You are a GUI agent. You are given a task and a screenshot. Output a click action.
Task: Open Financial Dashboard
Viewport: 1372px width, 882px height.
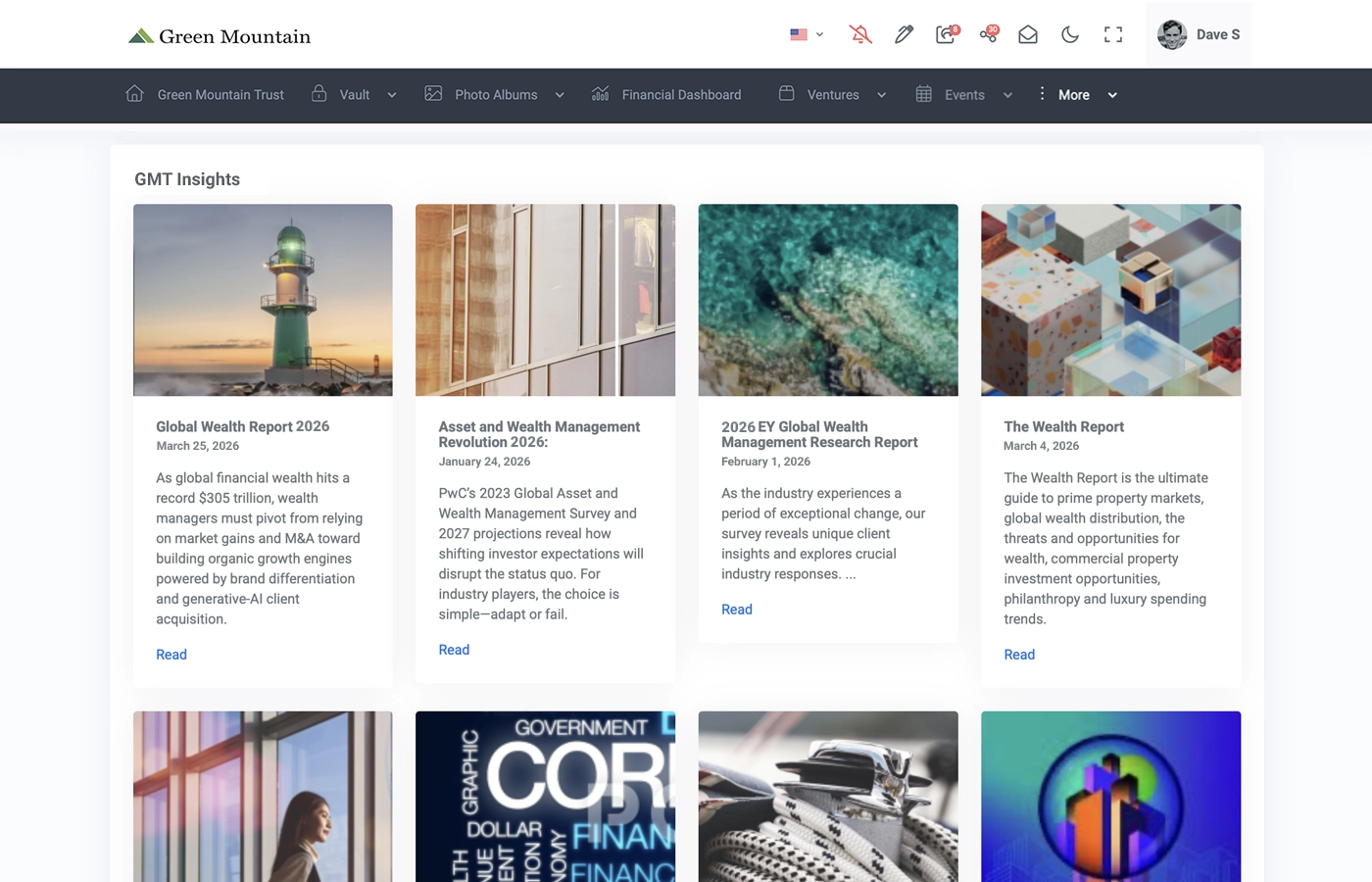[x=681, y=95]
